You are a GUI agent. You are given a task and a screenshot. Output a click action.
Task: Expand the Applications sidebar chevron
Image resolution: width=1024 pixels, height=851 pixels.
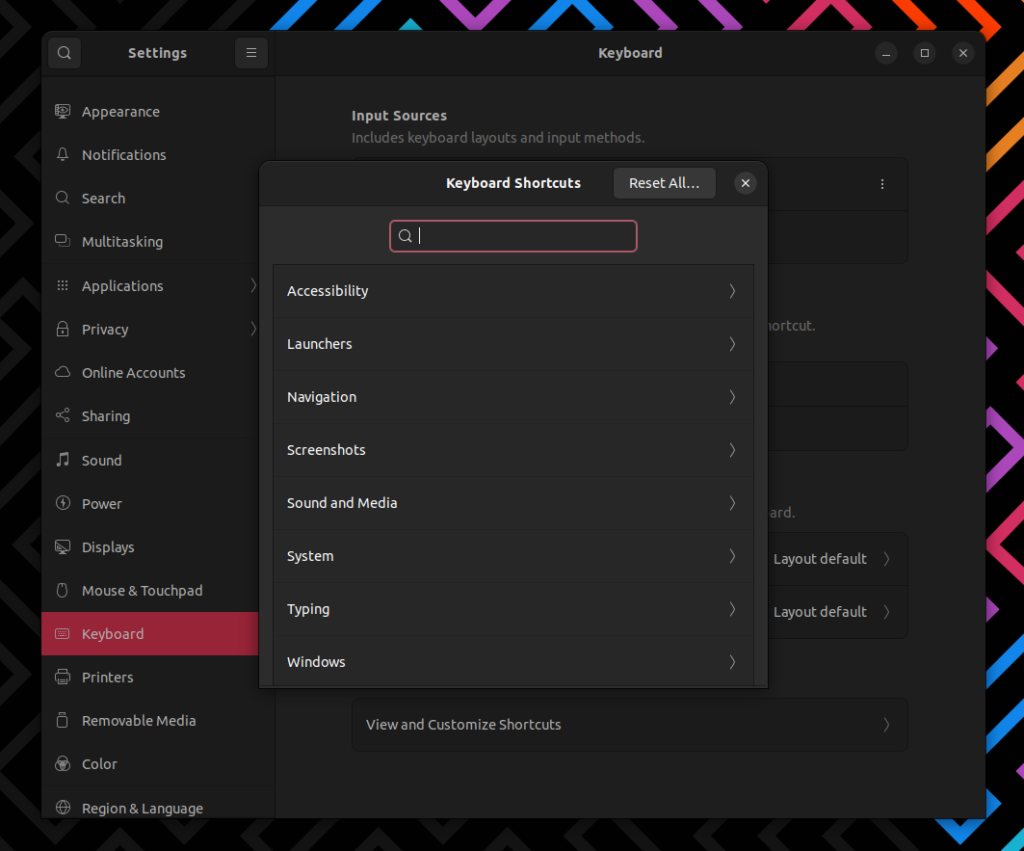coord(253,285)
